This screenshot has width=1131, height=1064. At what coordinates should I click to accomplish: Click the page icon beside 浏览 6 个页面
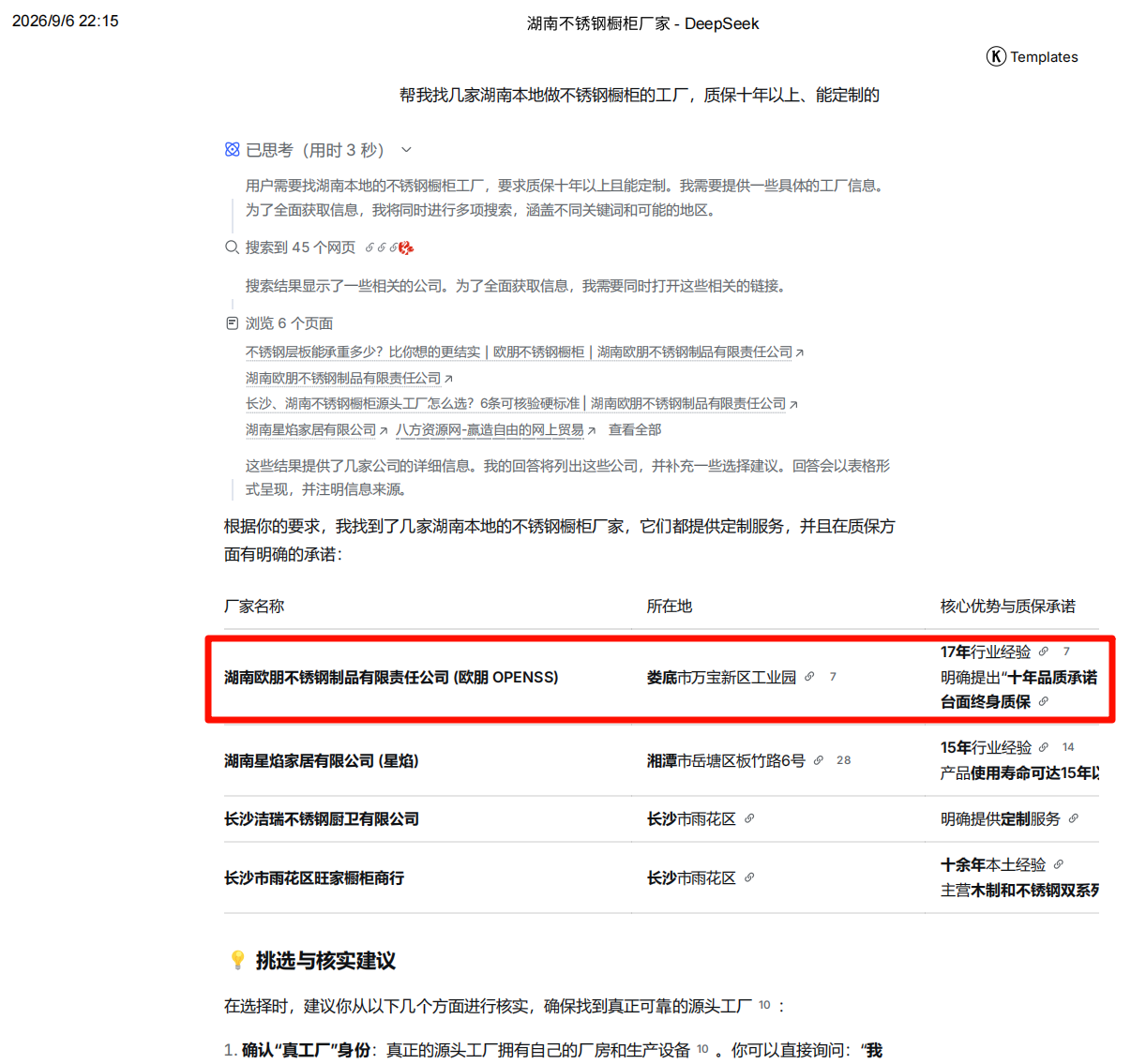click(x=232, y=323)
